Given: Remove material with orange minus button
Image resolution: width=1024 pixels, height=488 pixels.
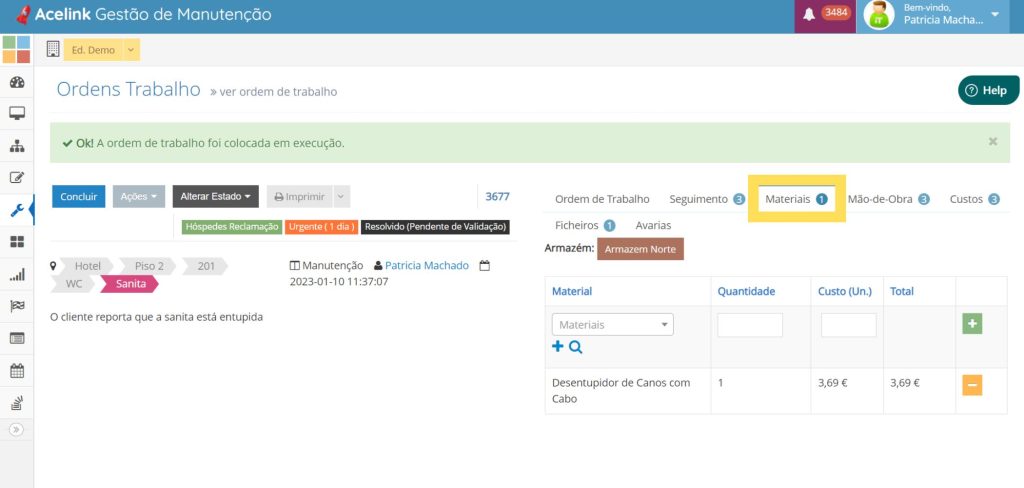Looking at the screenshot, I should click(x=972, y=384).
